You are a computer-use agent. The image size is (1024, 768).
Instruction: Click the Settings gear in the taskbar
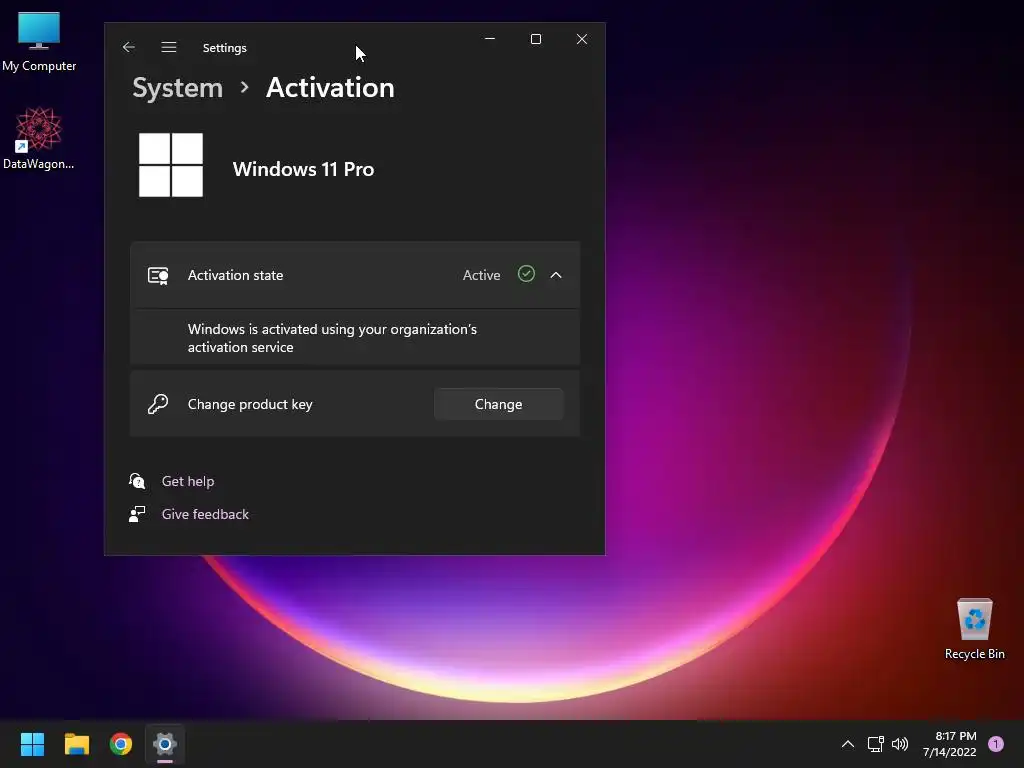[165, 744]
